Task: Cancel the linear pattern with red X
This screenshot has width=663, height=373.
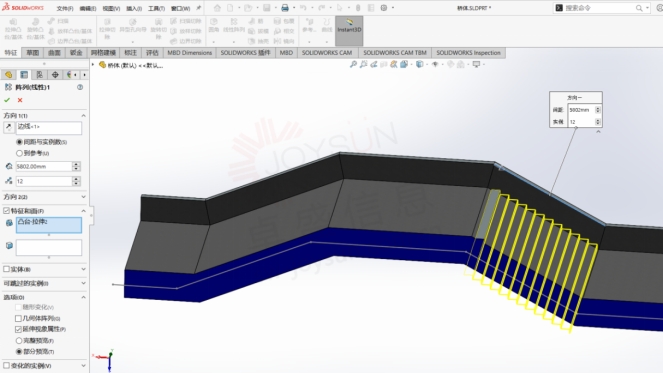Action: [20, 100]
